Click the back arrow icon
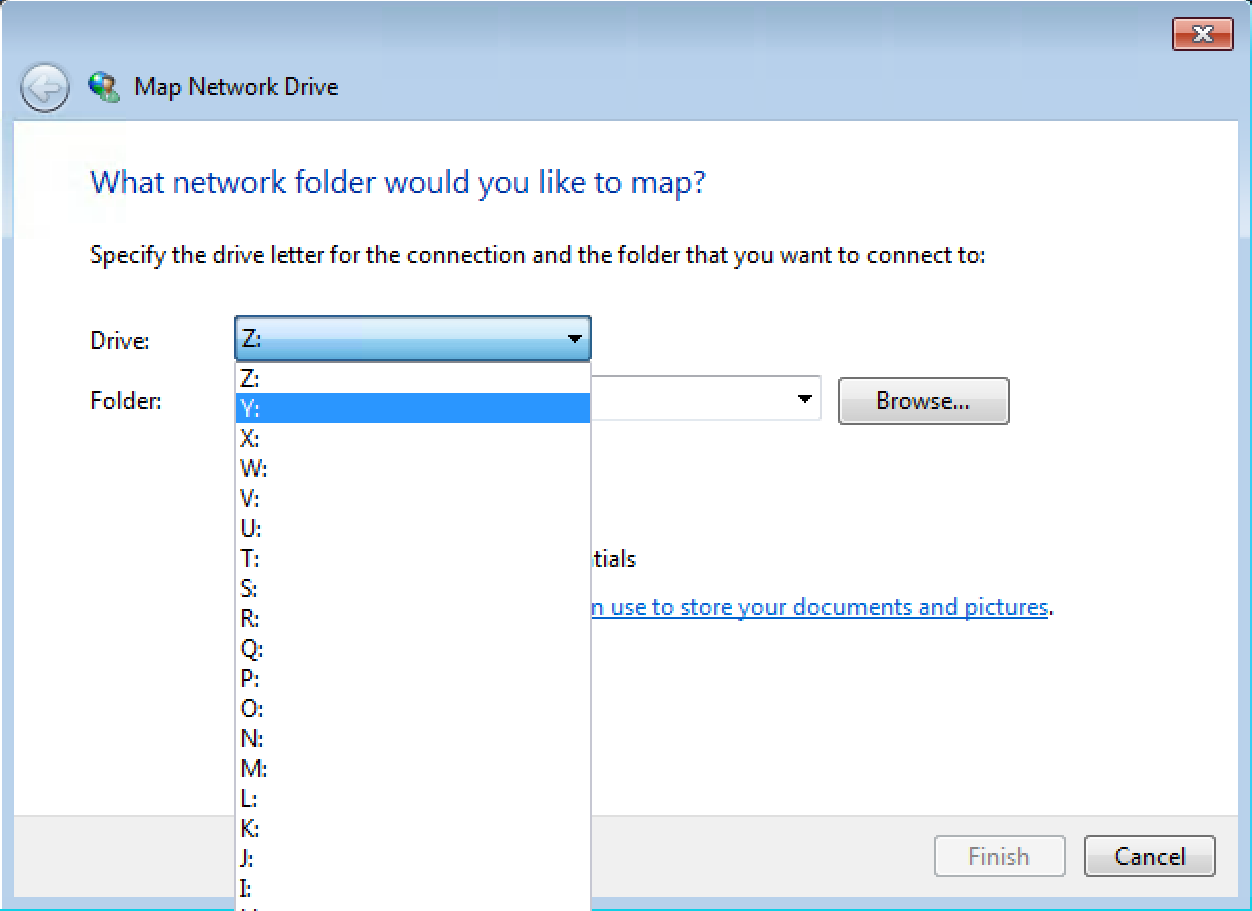Screen dimensions: 1252x911 click(x=45, y=88)
